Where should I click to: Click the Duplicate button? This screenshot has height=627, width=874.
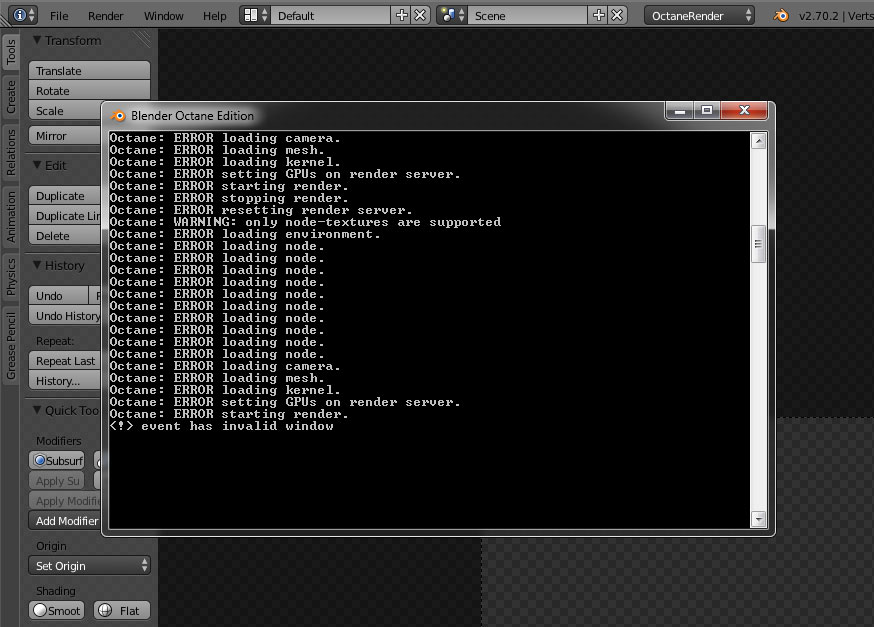tap(65, 196)
